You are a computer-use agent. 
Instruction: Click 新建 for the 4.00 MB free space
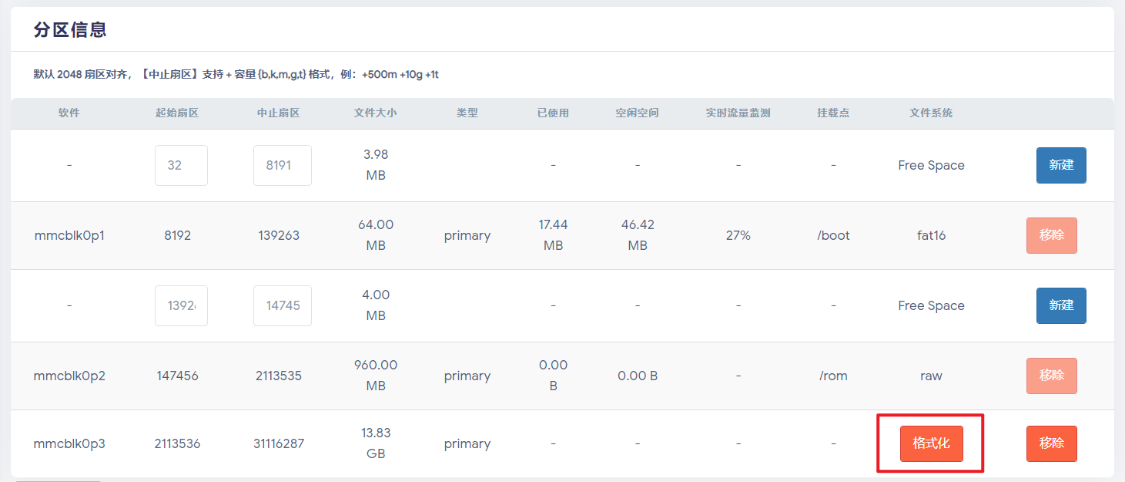(1060, 305)
